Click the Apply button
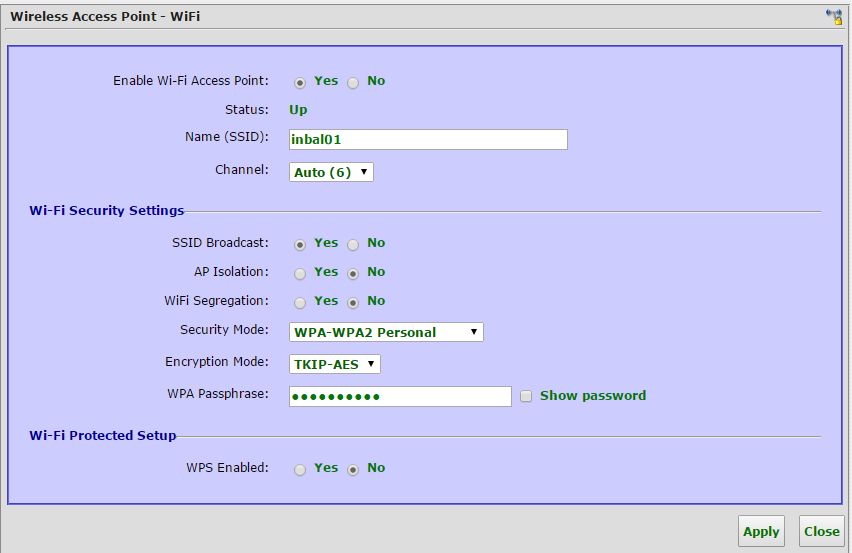Screen dimensions: 852x553 pyautogui.click(x=761, y=531)
